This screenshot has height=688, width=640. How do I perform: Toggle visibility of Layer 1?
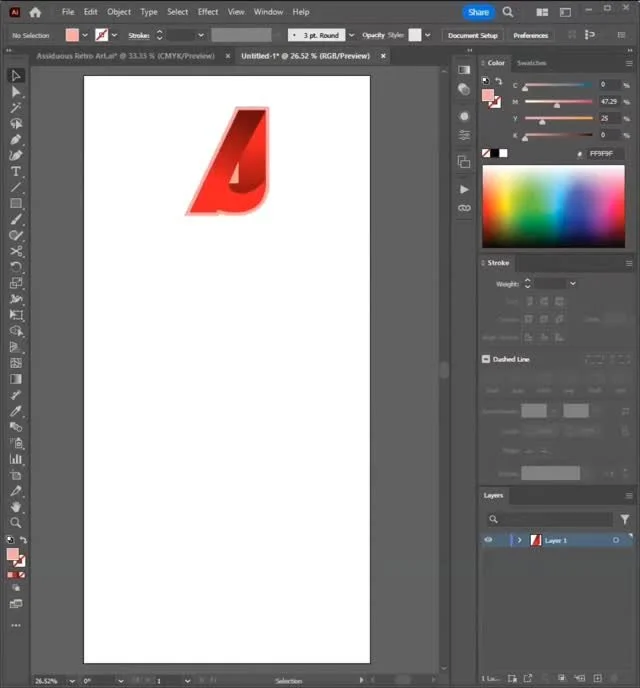[488, 540]
